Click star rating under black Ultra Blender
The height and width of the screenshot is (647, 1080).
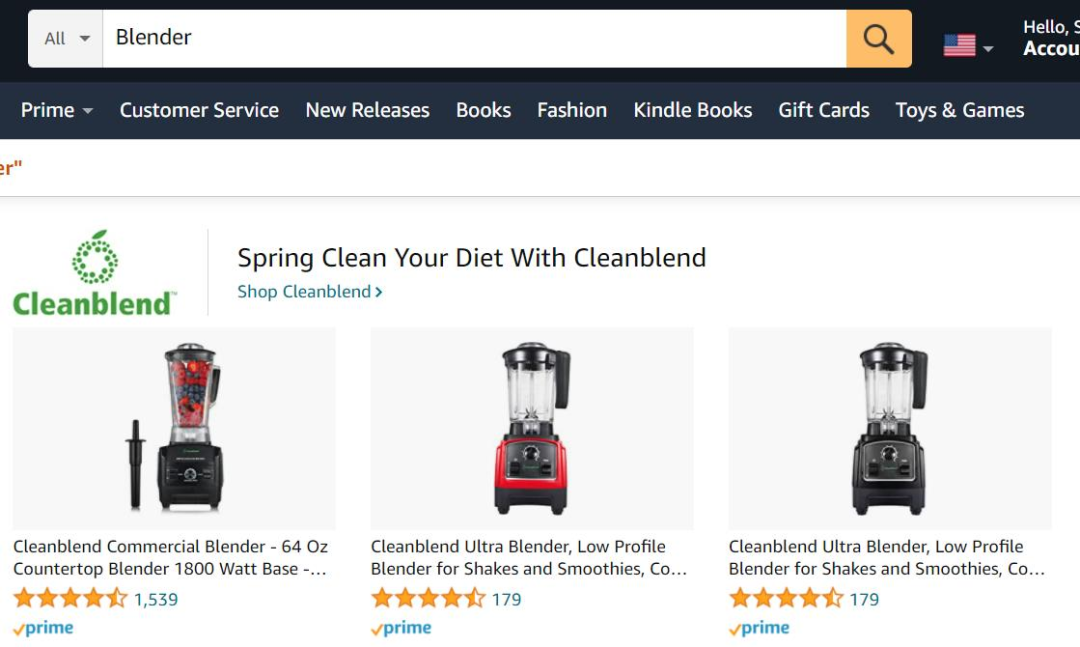pyautogui.click(x=786, y=599)
